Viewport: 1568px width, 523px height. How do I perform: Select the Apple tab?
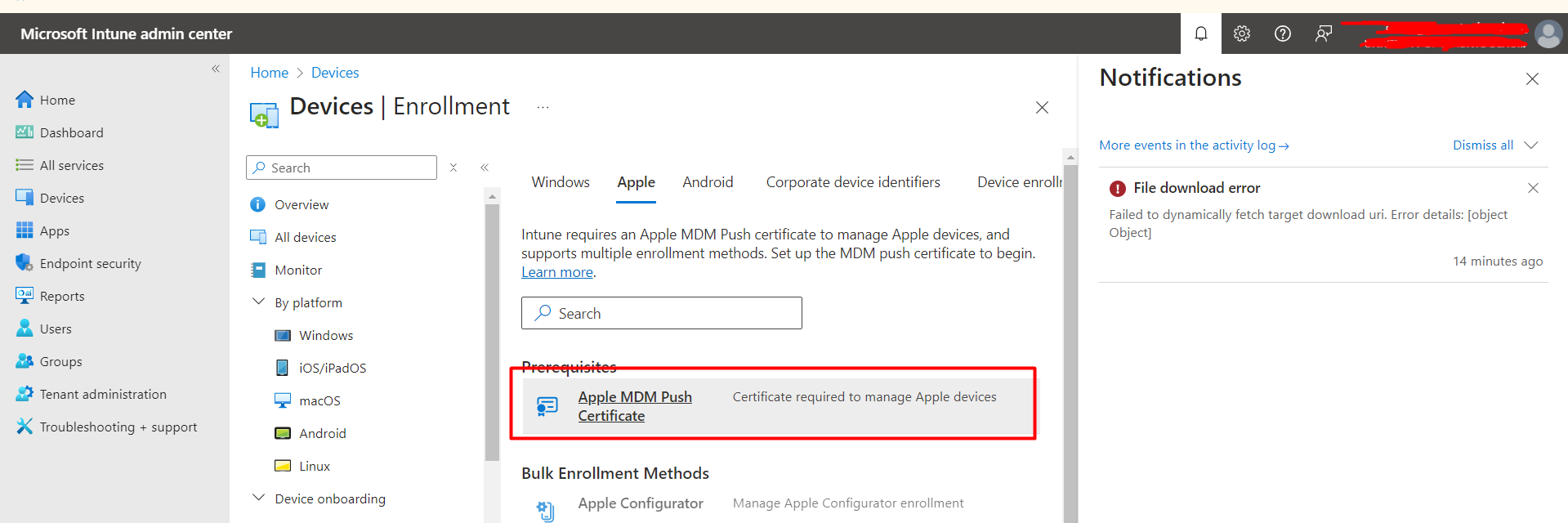[x=636, y=182]
